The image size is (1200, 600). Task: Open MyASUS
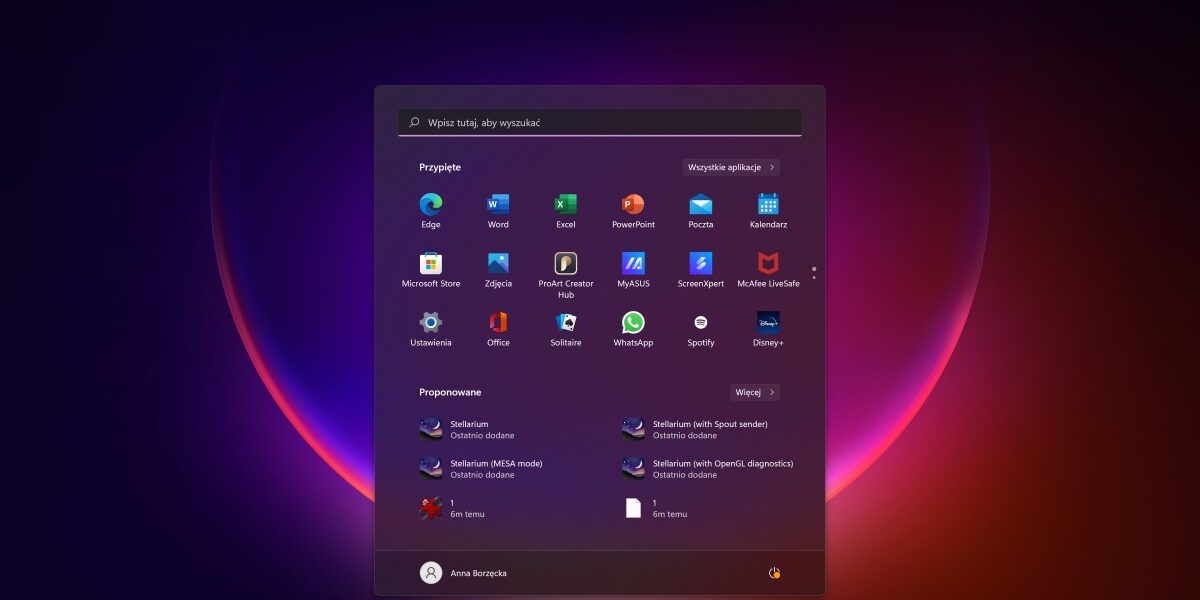(634, 268)
